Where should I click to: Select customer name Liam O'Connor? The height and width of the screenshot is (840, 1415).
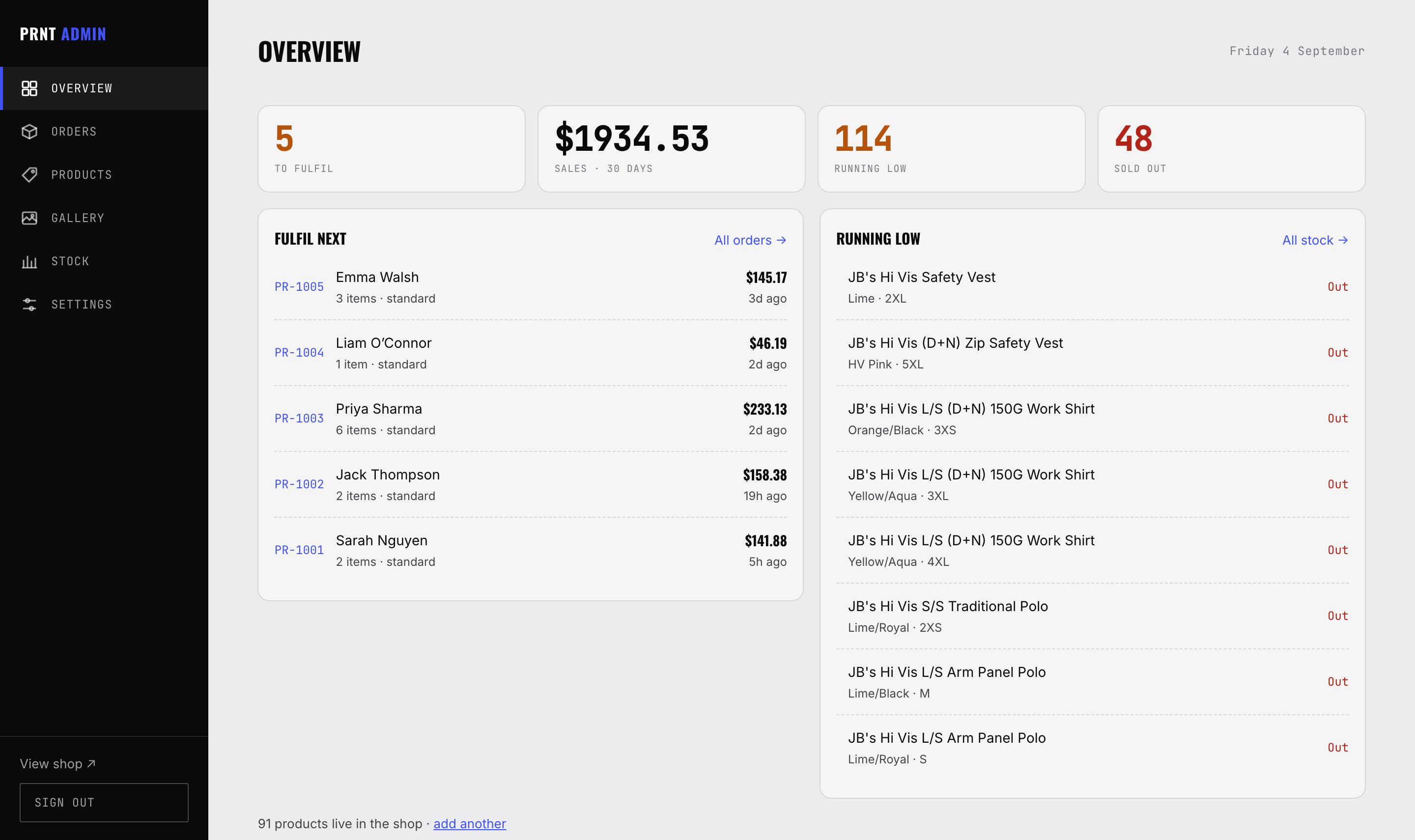(384, 343)
